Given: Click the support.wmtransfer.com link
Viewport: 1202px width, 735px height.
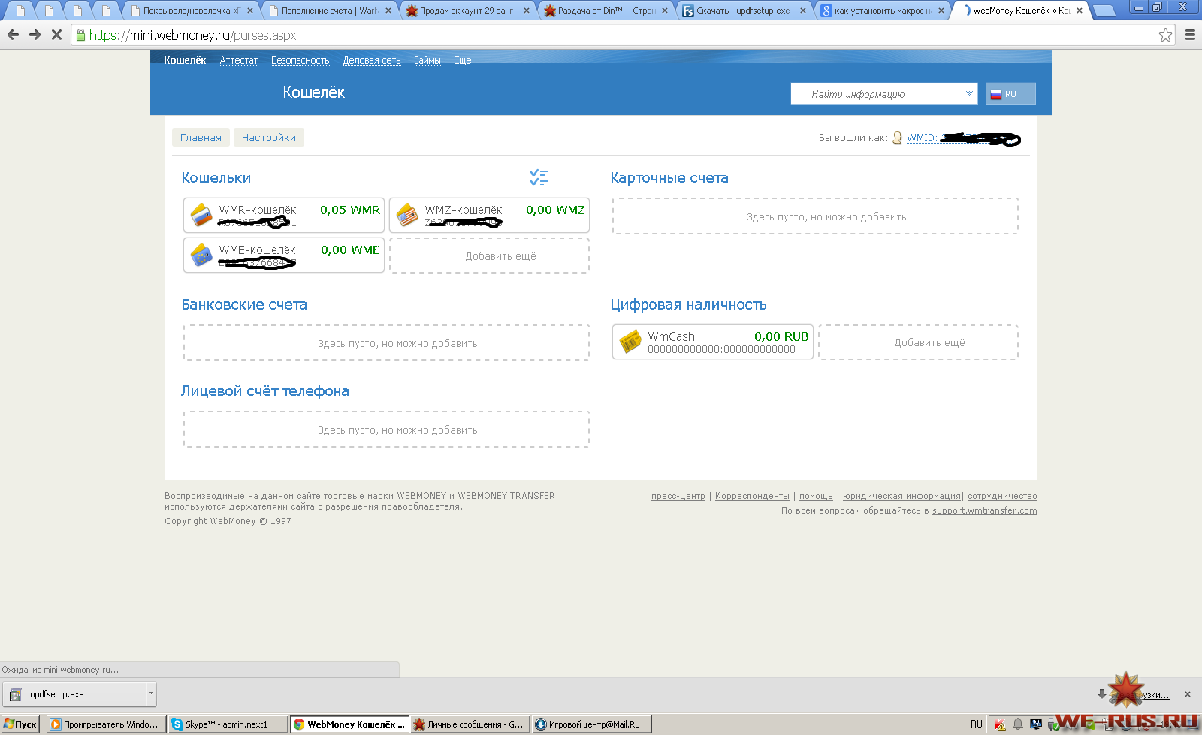Looking at the screenshot, I should 983,511.
